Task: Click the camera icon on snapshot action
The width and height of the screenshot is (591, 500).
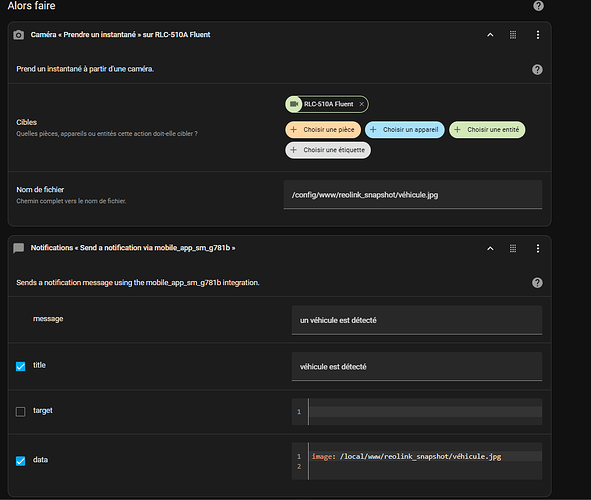Action: point(18,35)
